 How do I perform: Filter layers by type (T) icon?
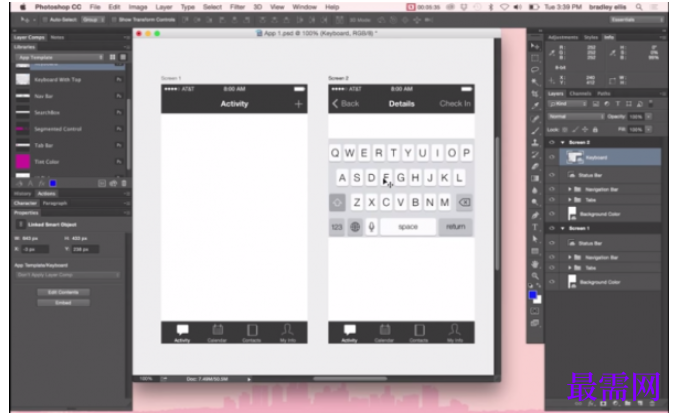tap(618, 104)
